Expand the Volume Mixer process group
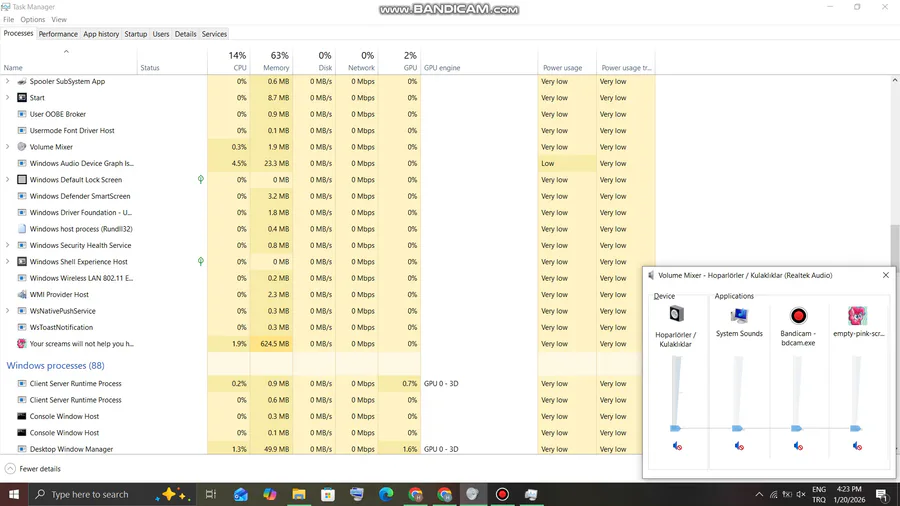900x506 pixels. click(7, 147)
